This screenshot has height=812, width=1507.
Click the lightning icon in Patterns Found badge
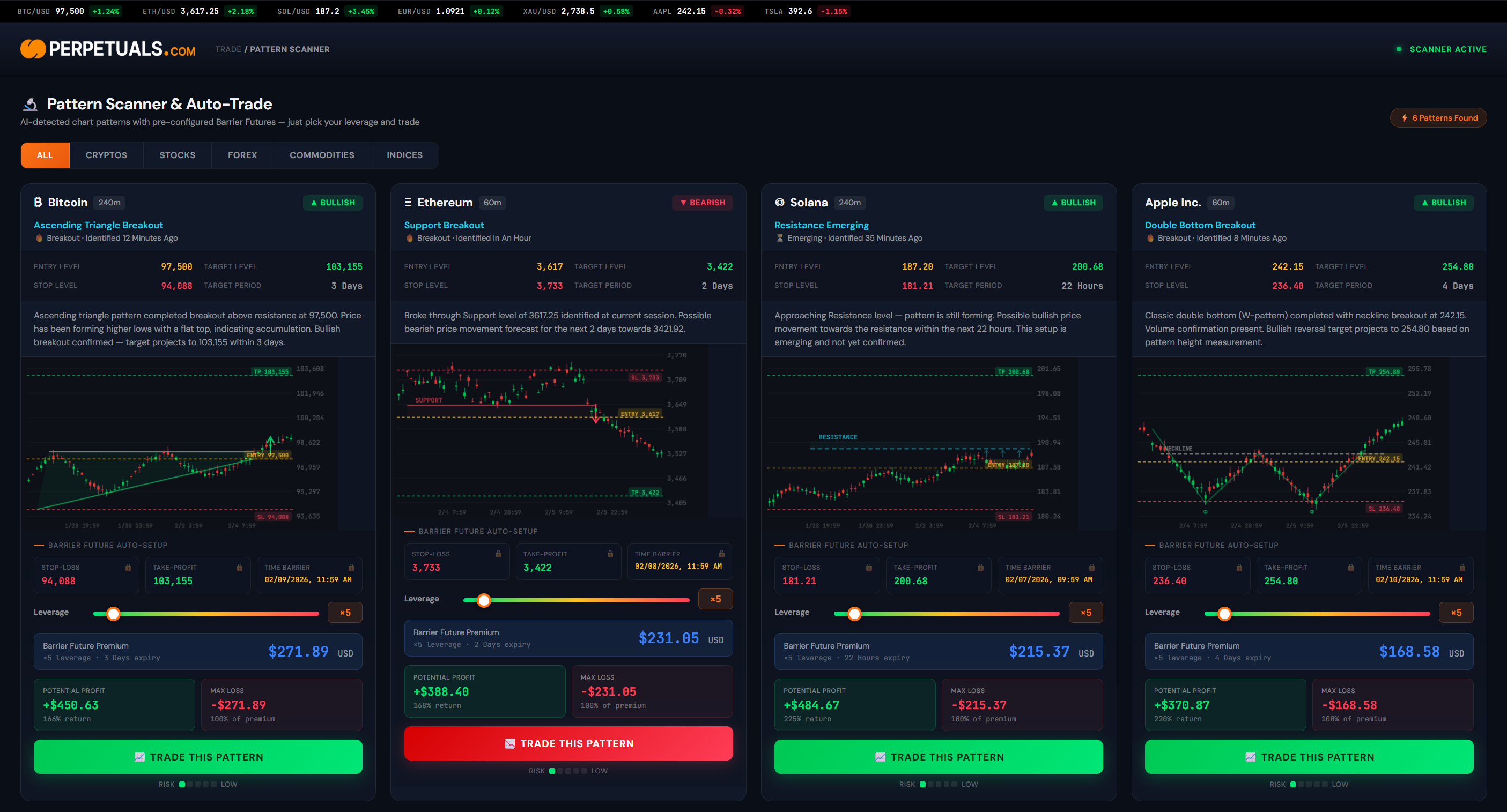1405,117
